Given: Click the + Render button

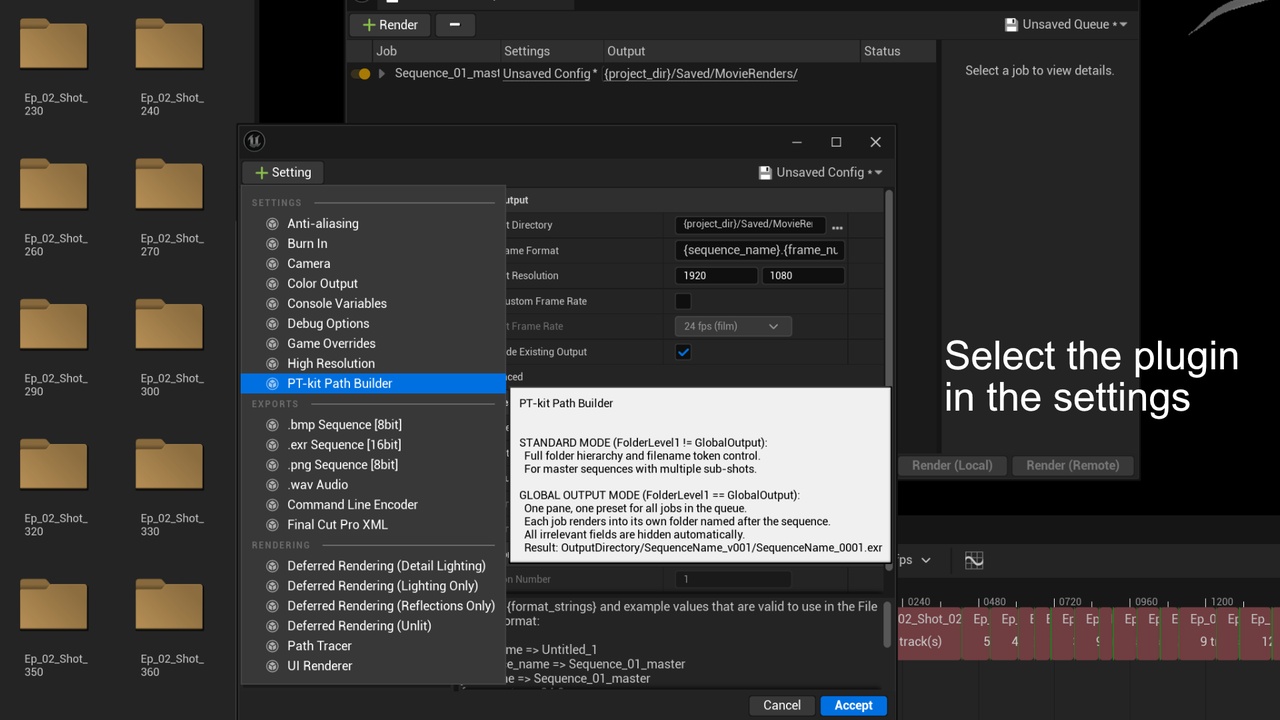Looking at the screenshot, I should tap(390, 25).
